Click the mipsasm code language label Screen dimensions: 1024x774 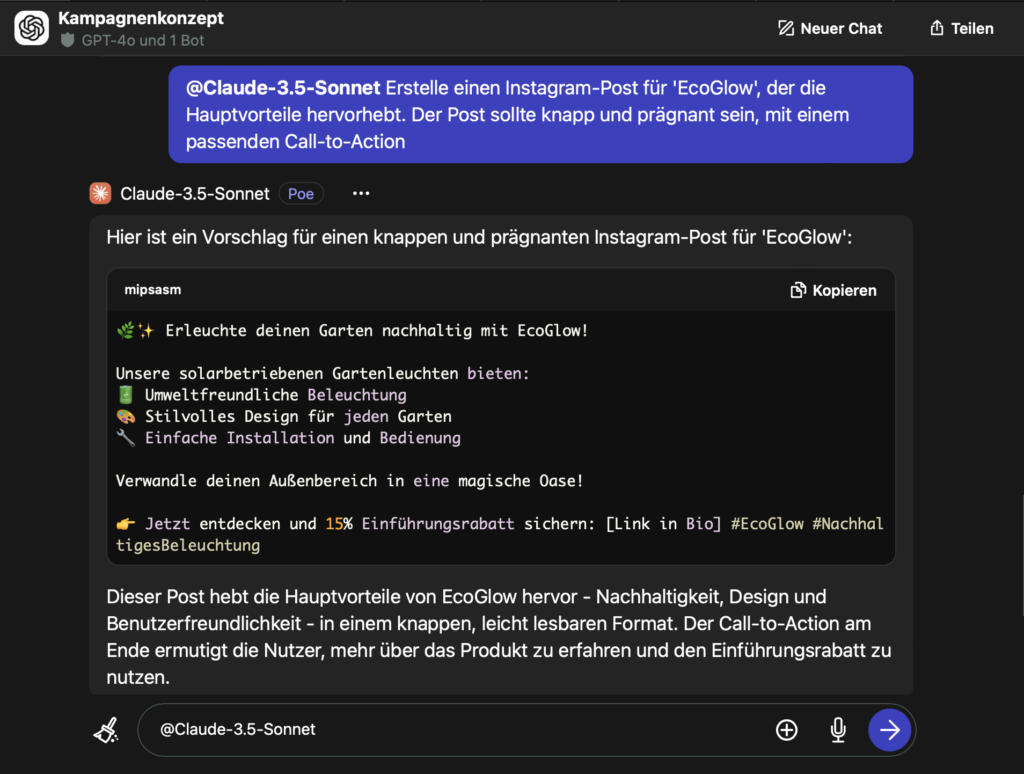tap(153, 290)
